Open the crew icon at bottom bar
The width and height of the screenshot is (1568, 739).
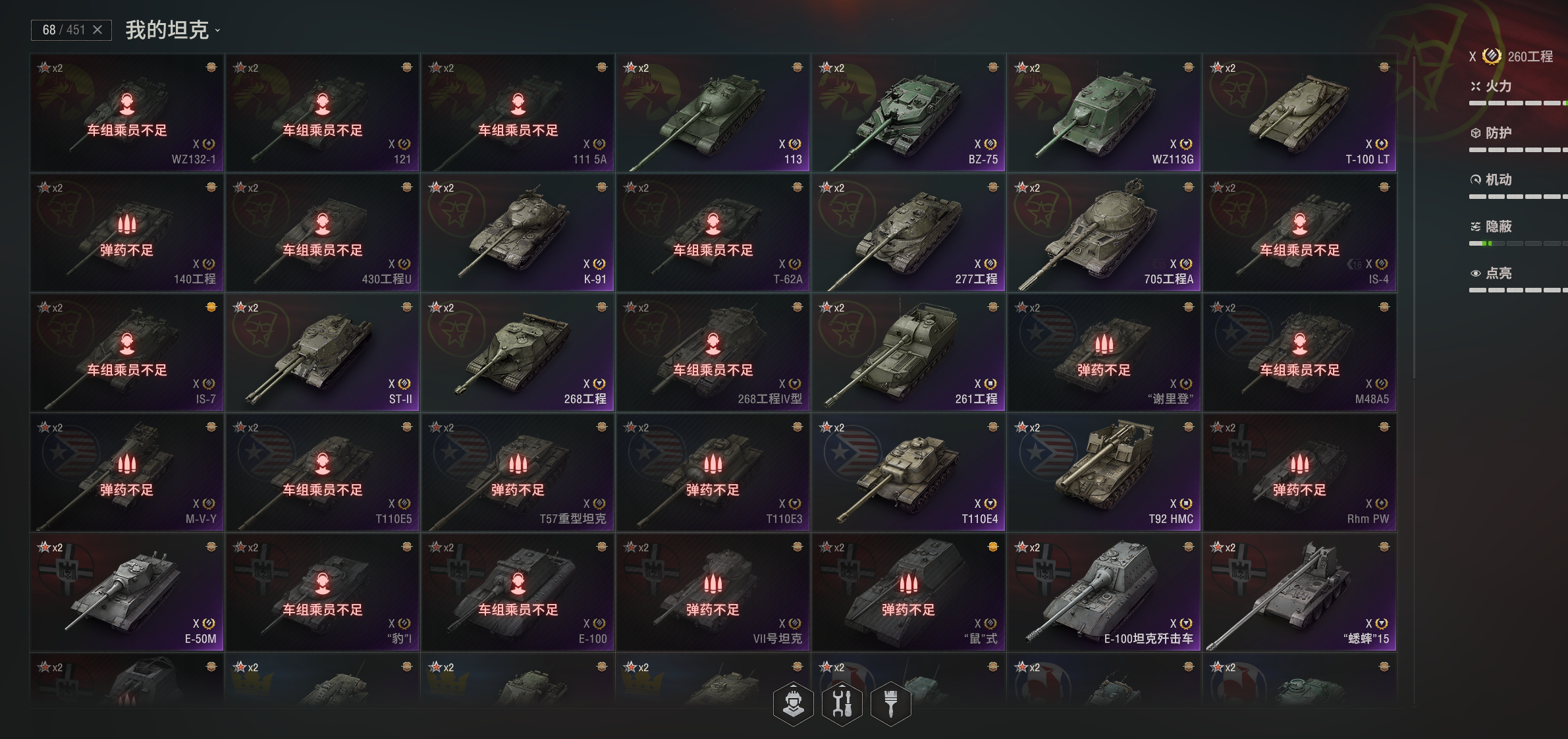point(794,703)
